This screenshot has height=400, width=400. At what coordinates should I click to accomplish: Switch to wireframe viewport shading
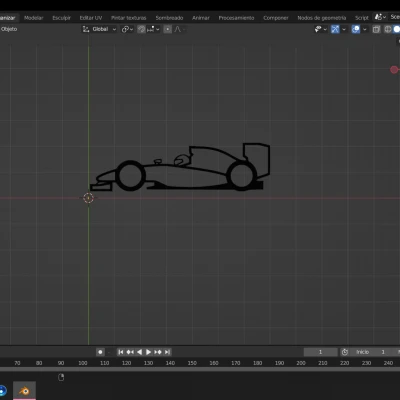(x=388, y=29)
